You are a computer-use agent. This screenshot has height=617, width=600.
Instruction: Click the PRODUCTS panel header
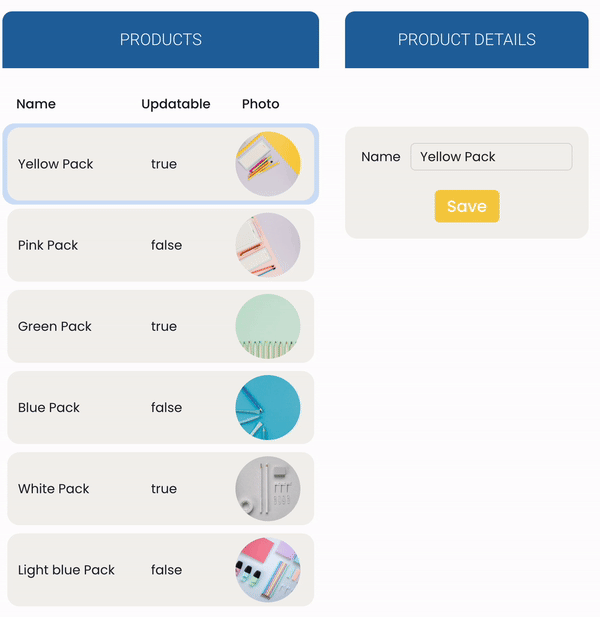[161, 40]
